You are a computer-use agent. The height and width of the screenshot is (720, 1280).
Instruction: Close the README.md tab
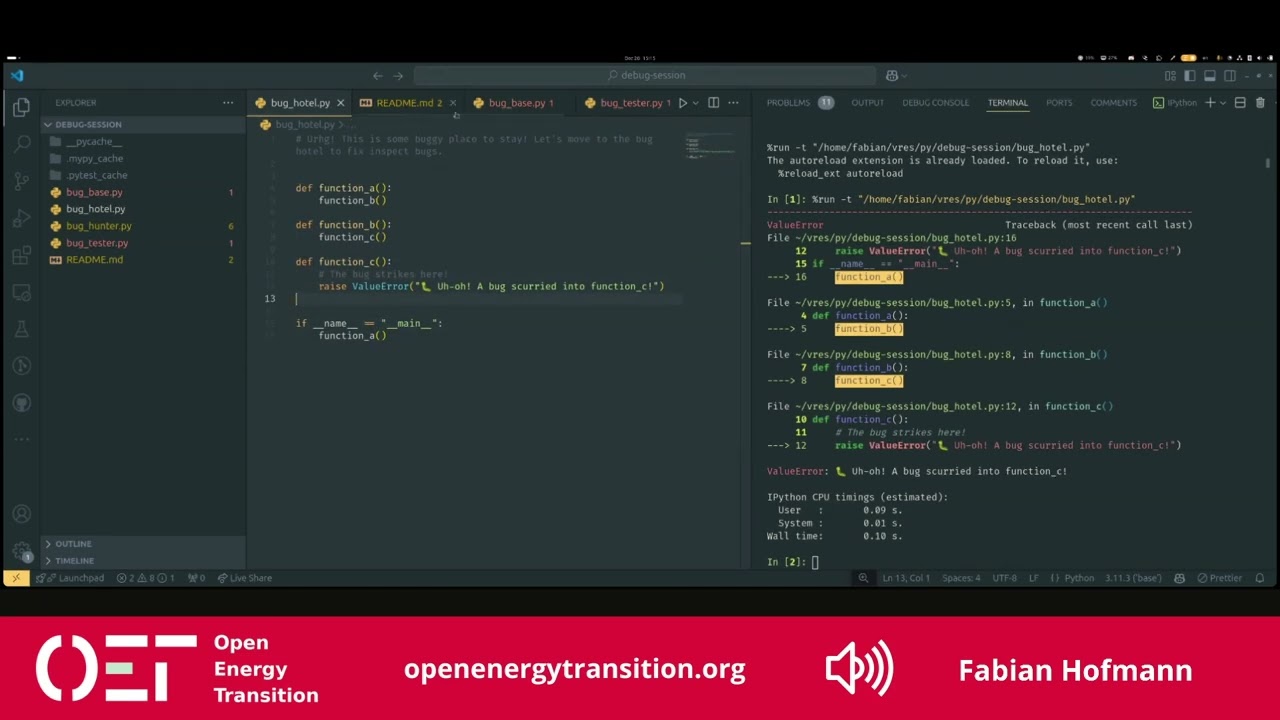coord(452,102)
